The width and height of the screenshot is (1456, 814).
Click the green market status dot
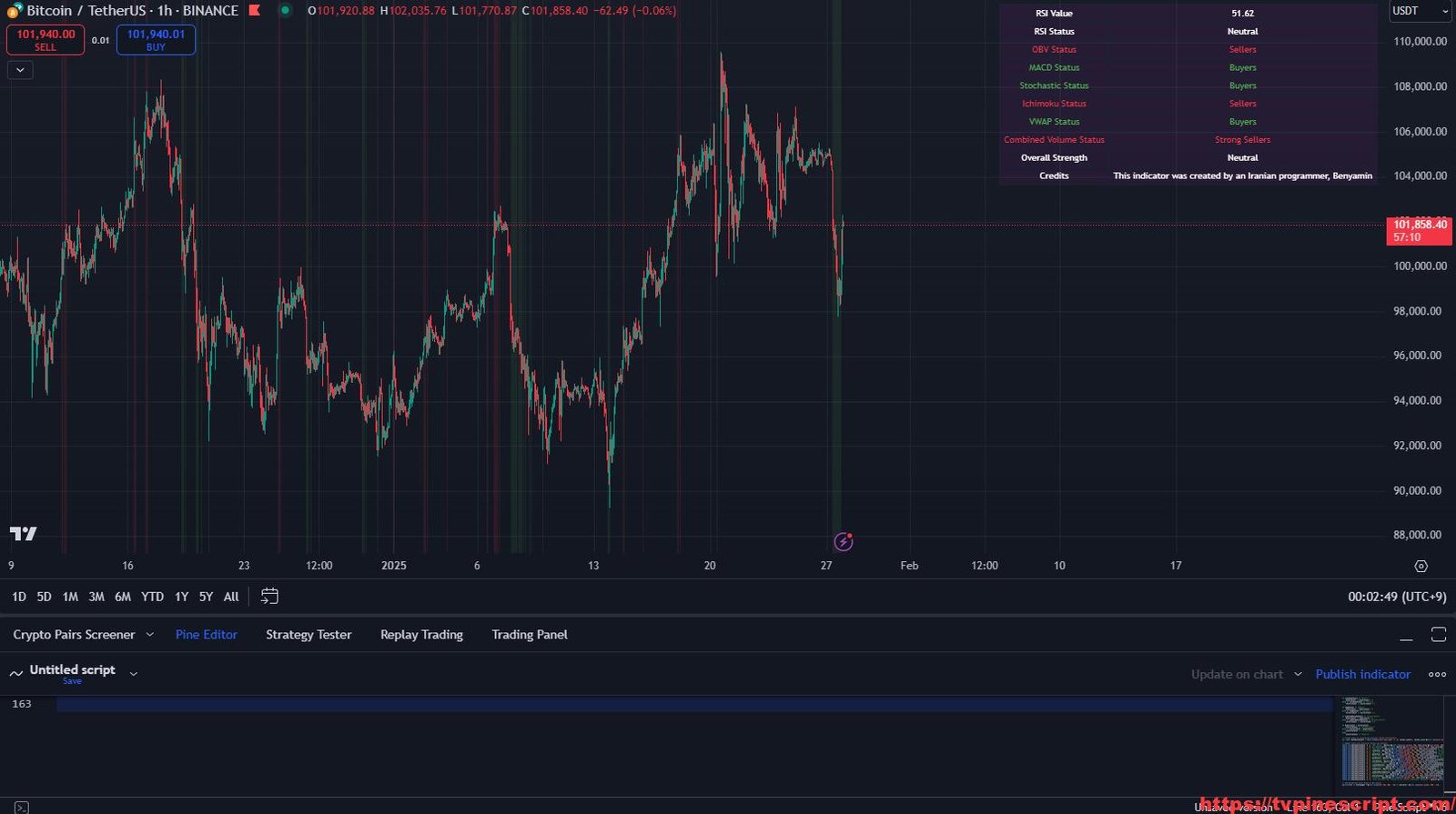pos(285,11)
